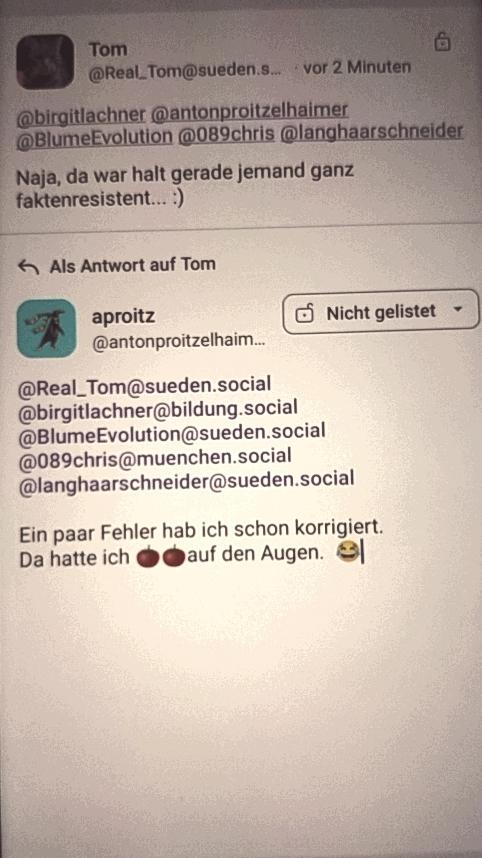Visit the @langhaarschneider mention link

(371, 134)
